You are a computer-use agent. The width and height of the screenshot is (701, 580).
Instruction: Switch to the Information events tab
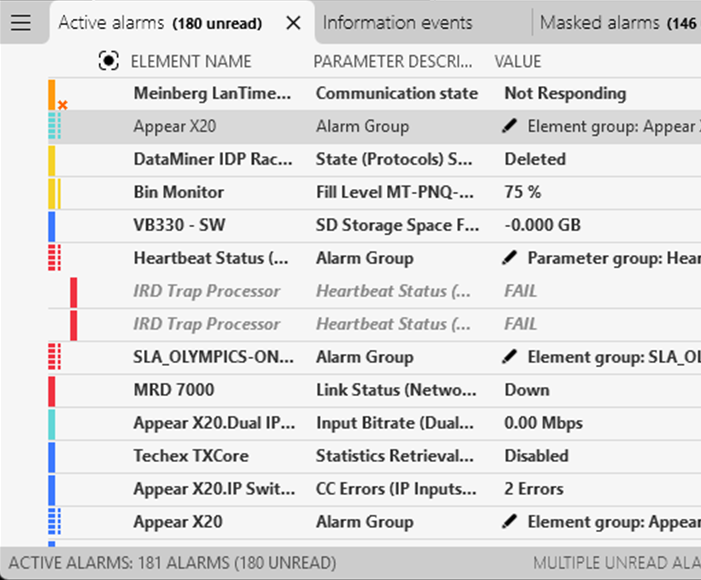click(x=397, y=23)
